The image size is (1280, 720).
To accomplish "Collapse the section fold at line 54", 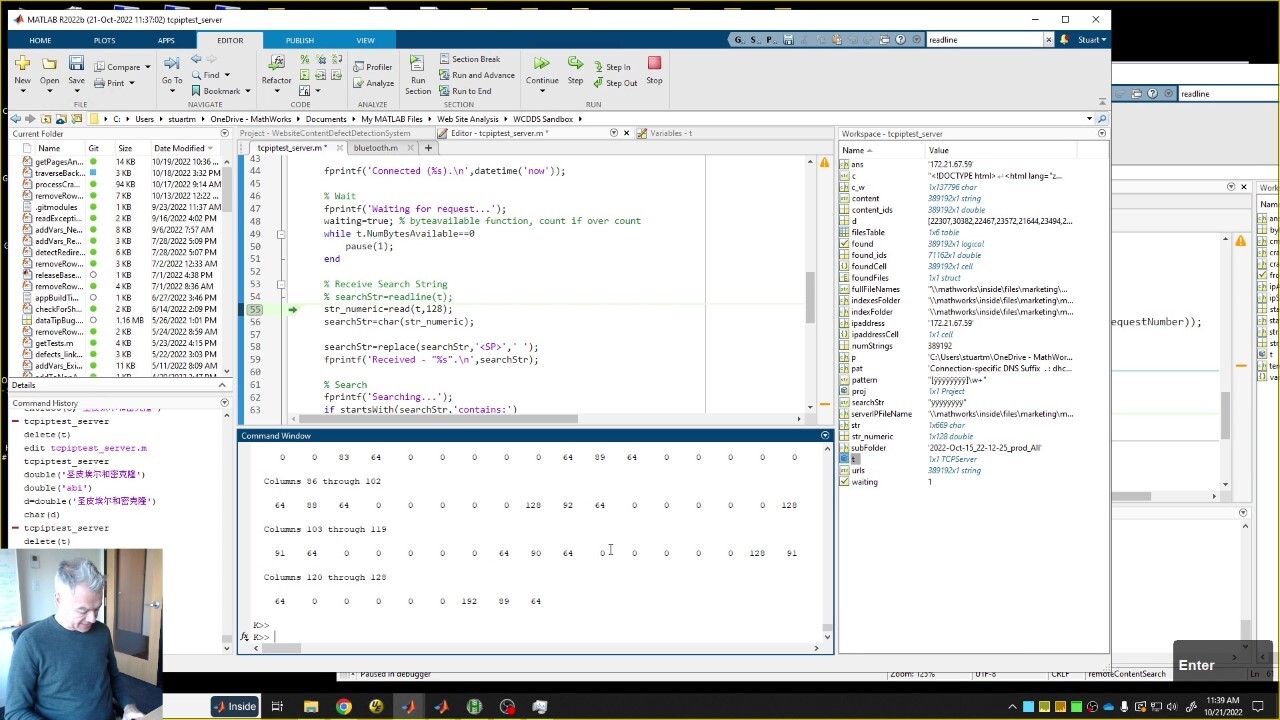I will [x=281, y=284].
